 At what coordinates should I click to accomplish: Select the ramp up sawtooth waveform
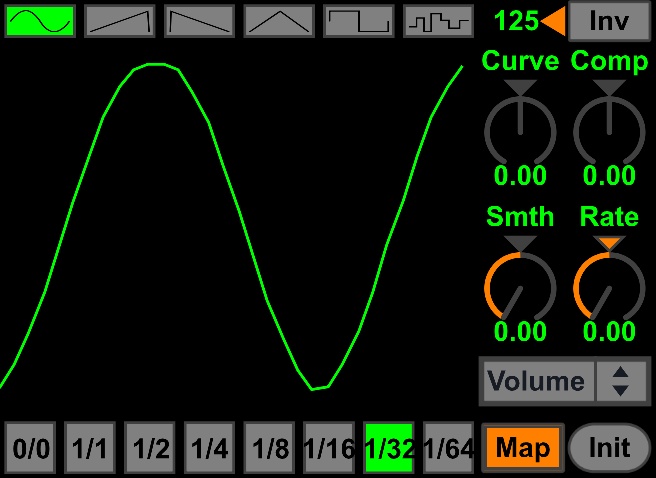coord(119,21)
